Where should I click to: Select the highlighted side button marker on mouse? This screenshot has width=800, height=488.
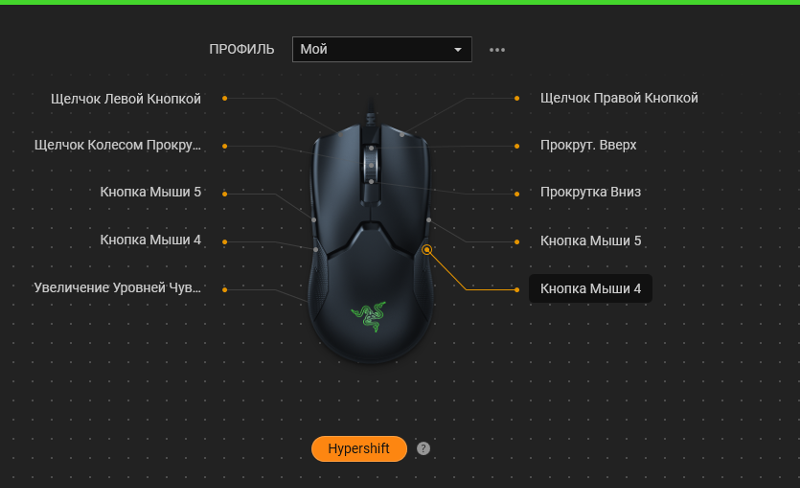tap(427, 250)
